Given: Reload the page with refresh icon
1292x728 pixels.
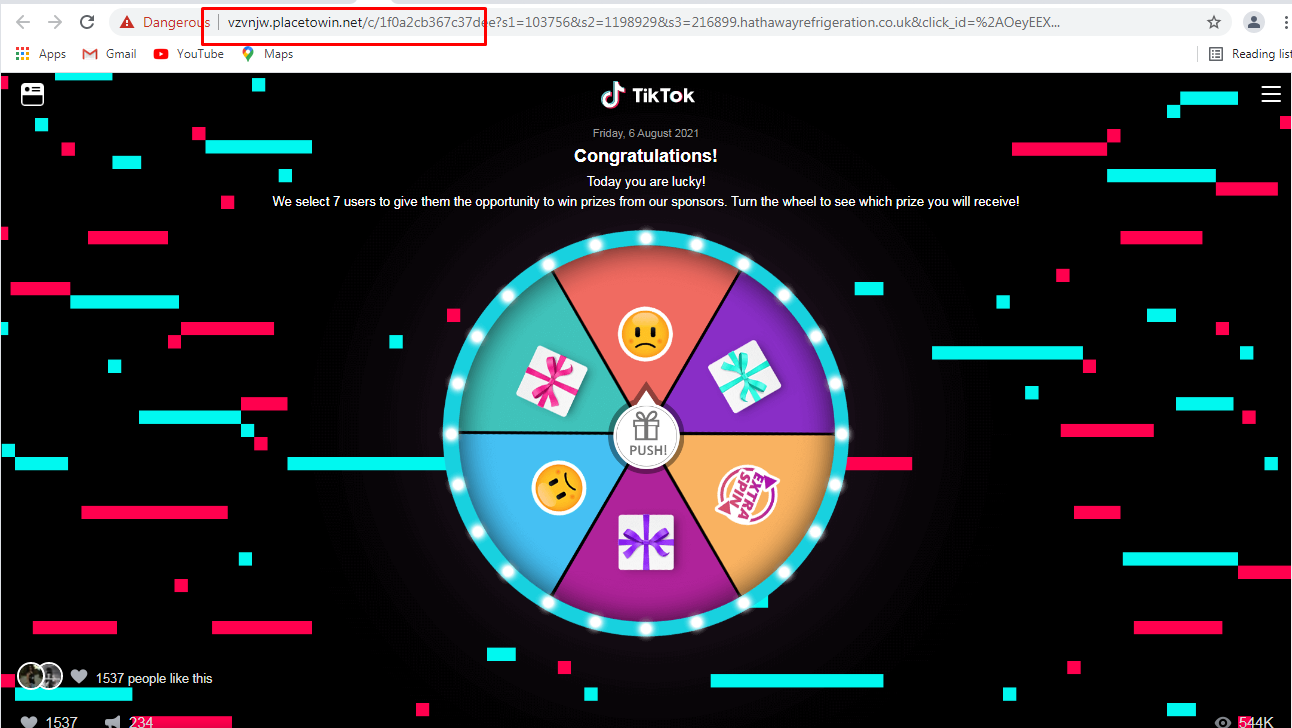Looking at the screenshot, I should coord(87,22).
